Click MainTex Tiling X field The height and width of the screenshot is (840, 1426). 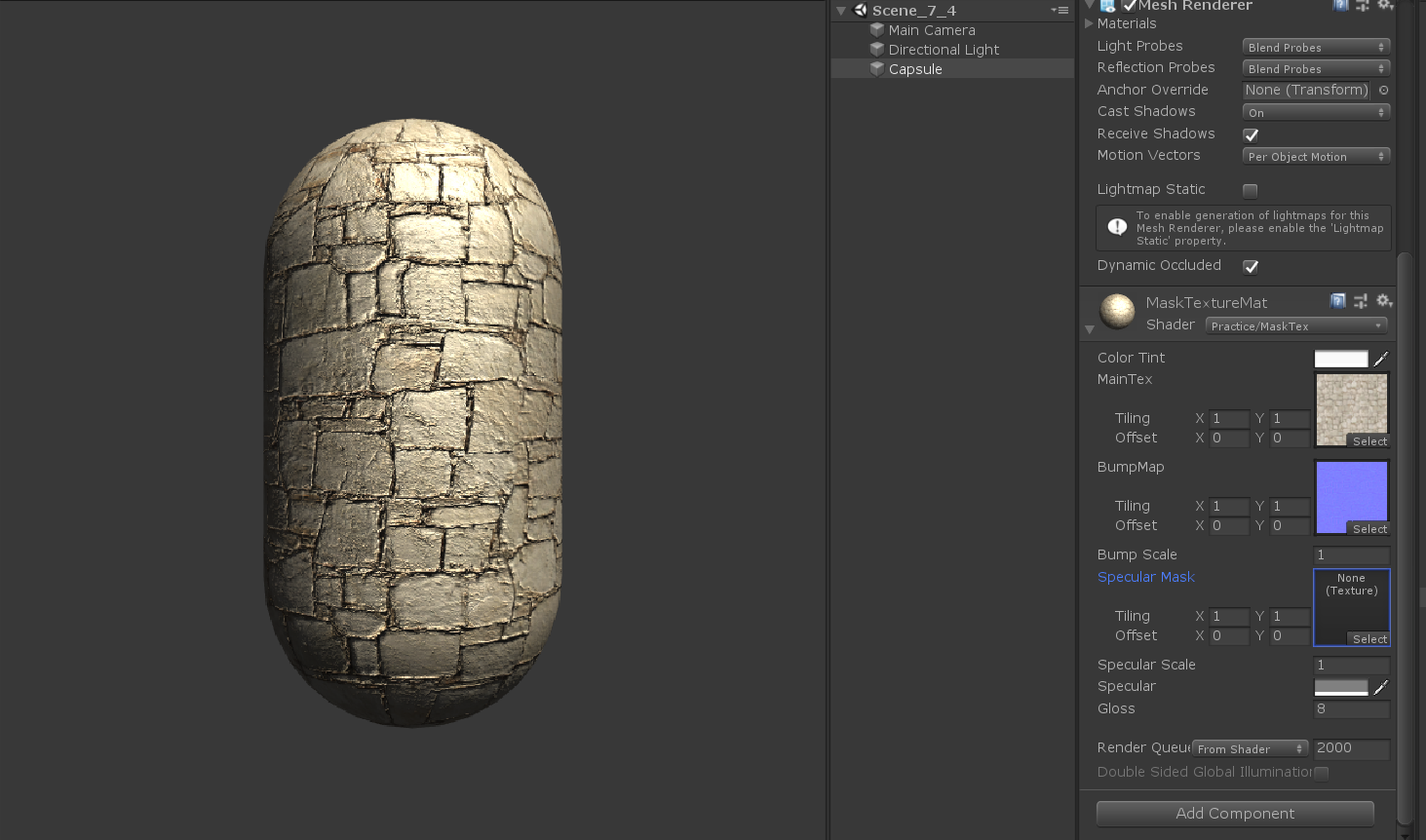(1229, 419)
